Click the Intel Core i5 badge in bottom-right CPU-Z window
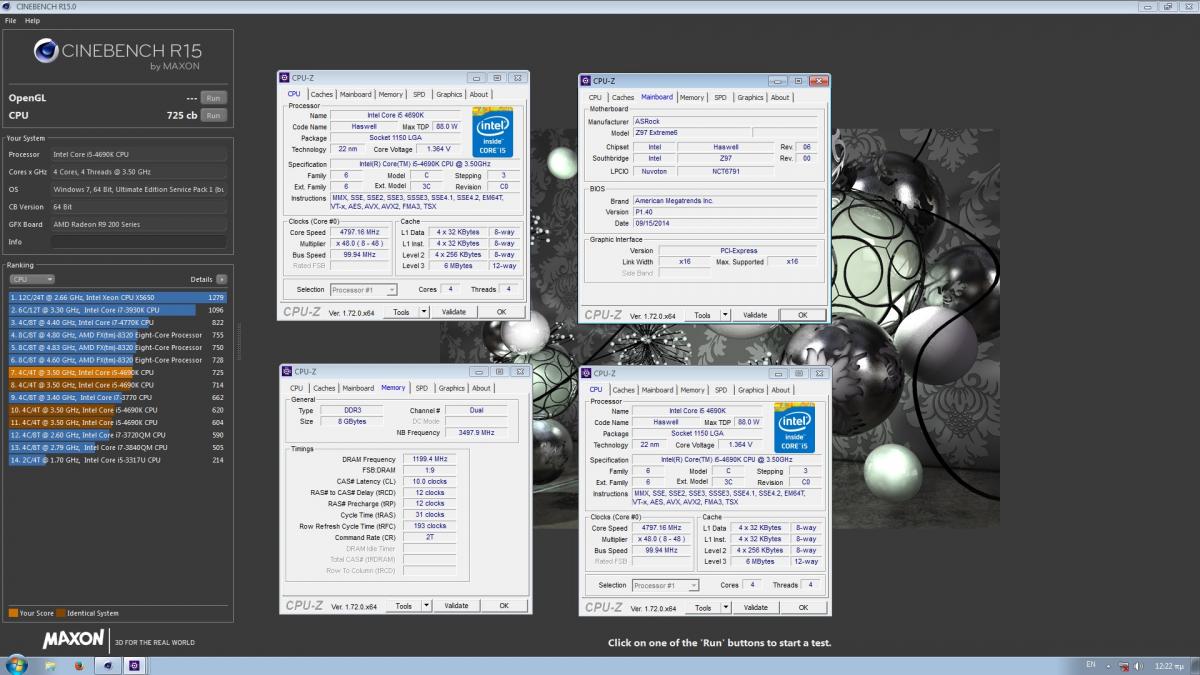This screenshot has width=1200, height=675. coord(794,427)
